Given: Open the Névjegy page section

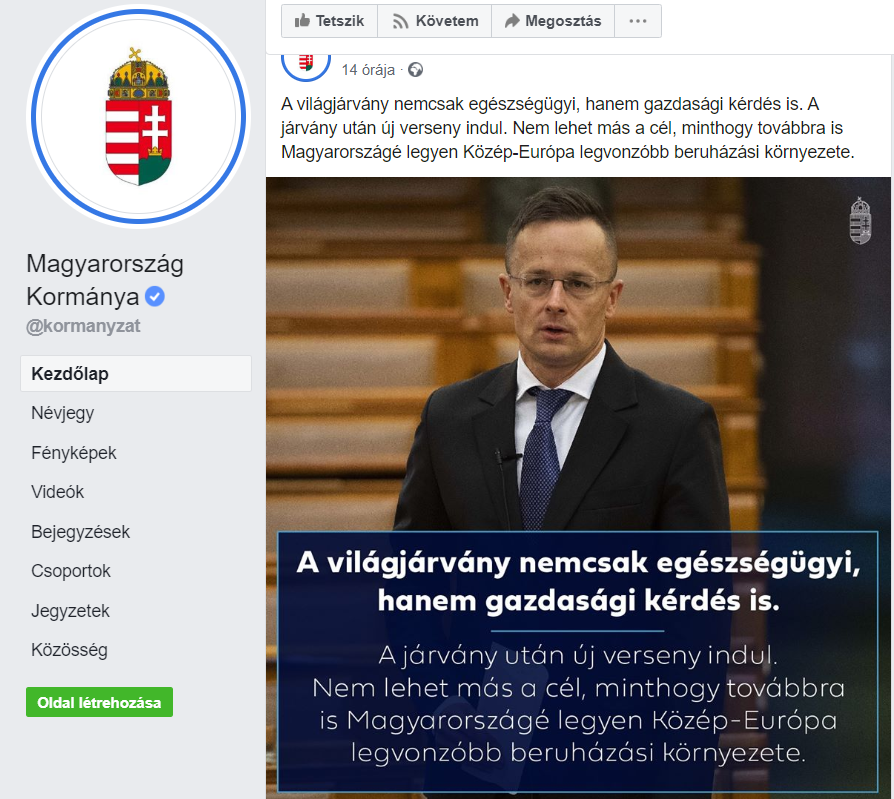Looking at the screenshot, I should click(x=63, y=413).
